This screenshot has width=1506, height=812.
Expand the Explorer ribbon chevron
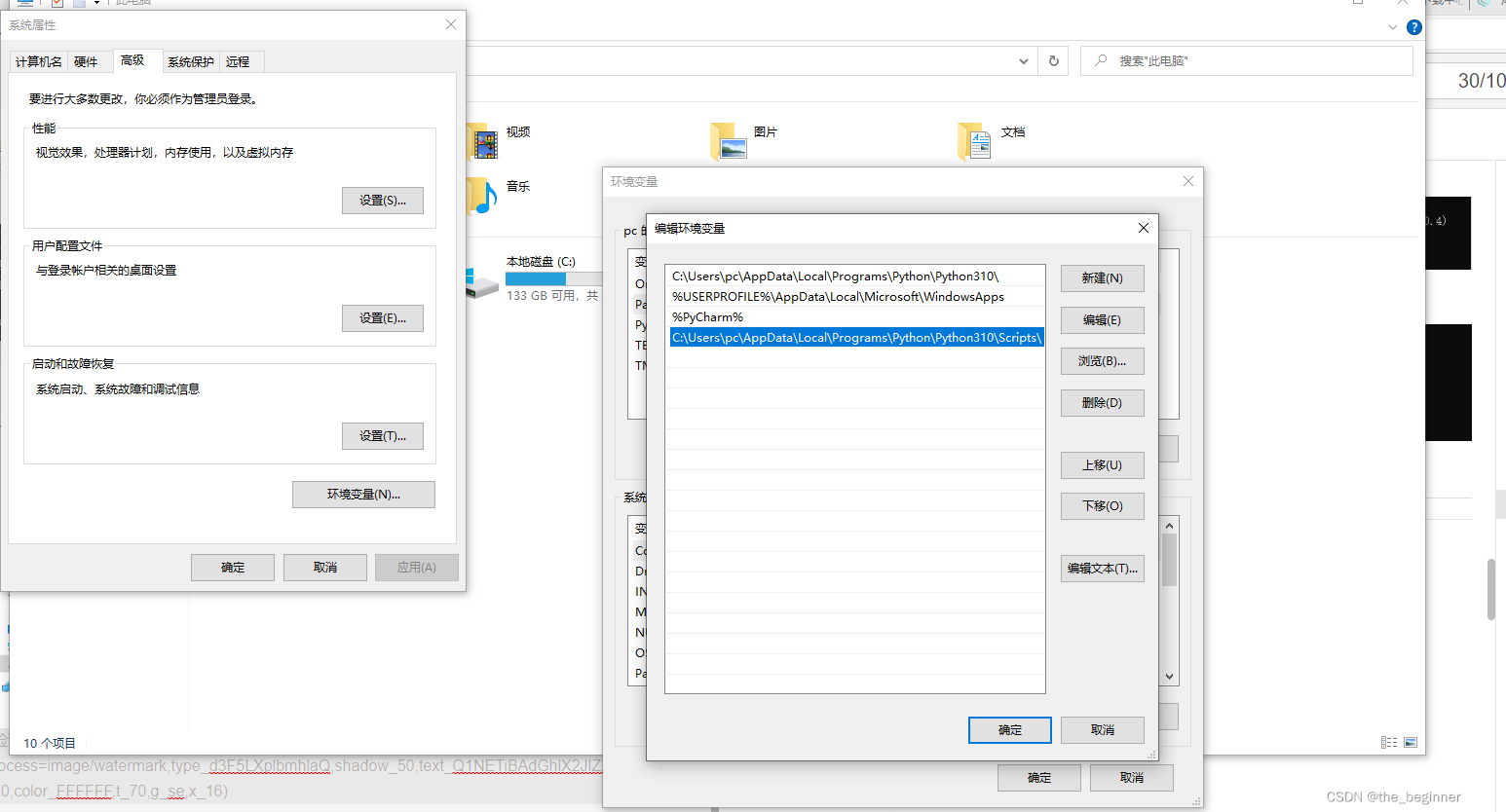tap(1393, 27)
